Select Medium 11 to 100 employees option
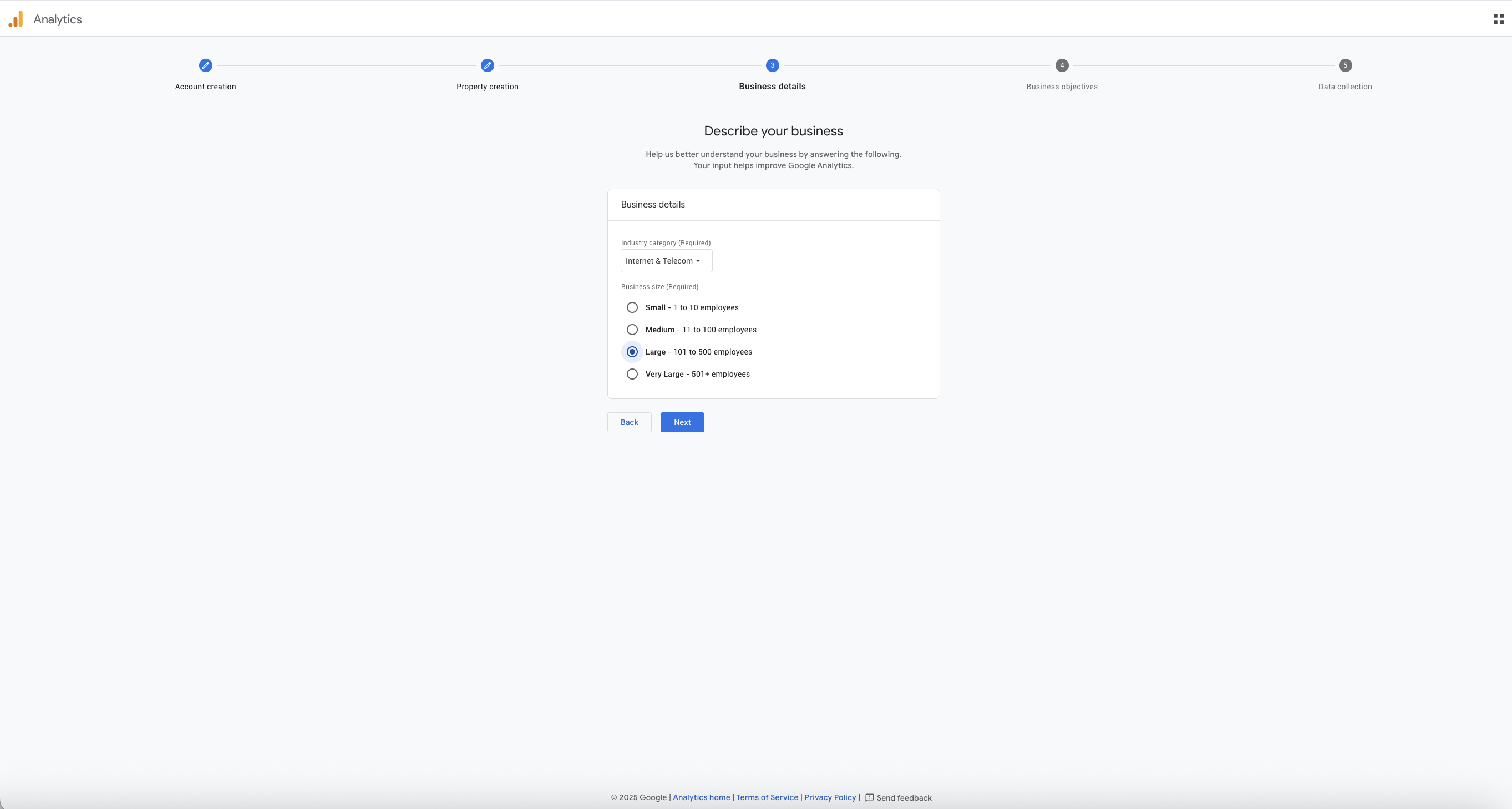This screenshot has width=1512, height=809. tap(632, 330)
